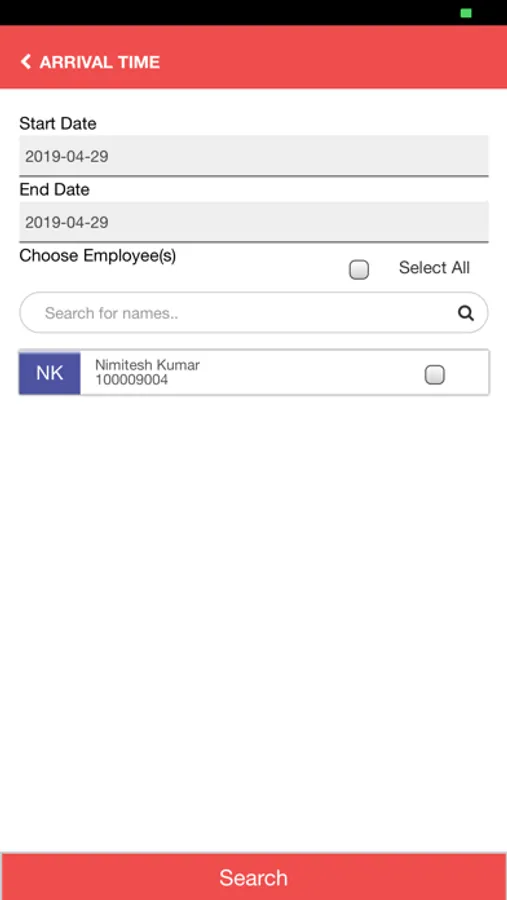Select the Nimitesh Kumar name text
This screenshot has width=507, height=900.
pos(147,365)
